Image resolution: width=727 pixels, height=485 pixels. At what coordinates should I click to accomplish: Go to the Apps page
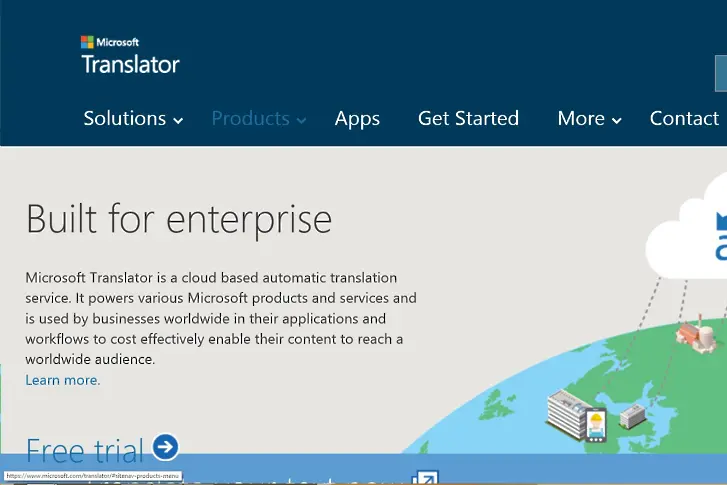coord(357,119)
